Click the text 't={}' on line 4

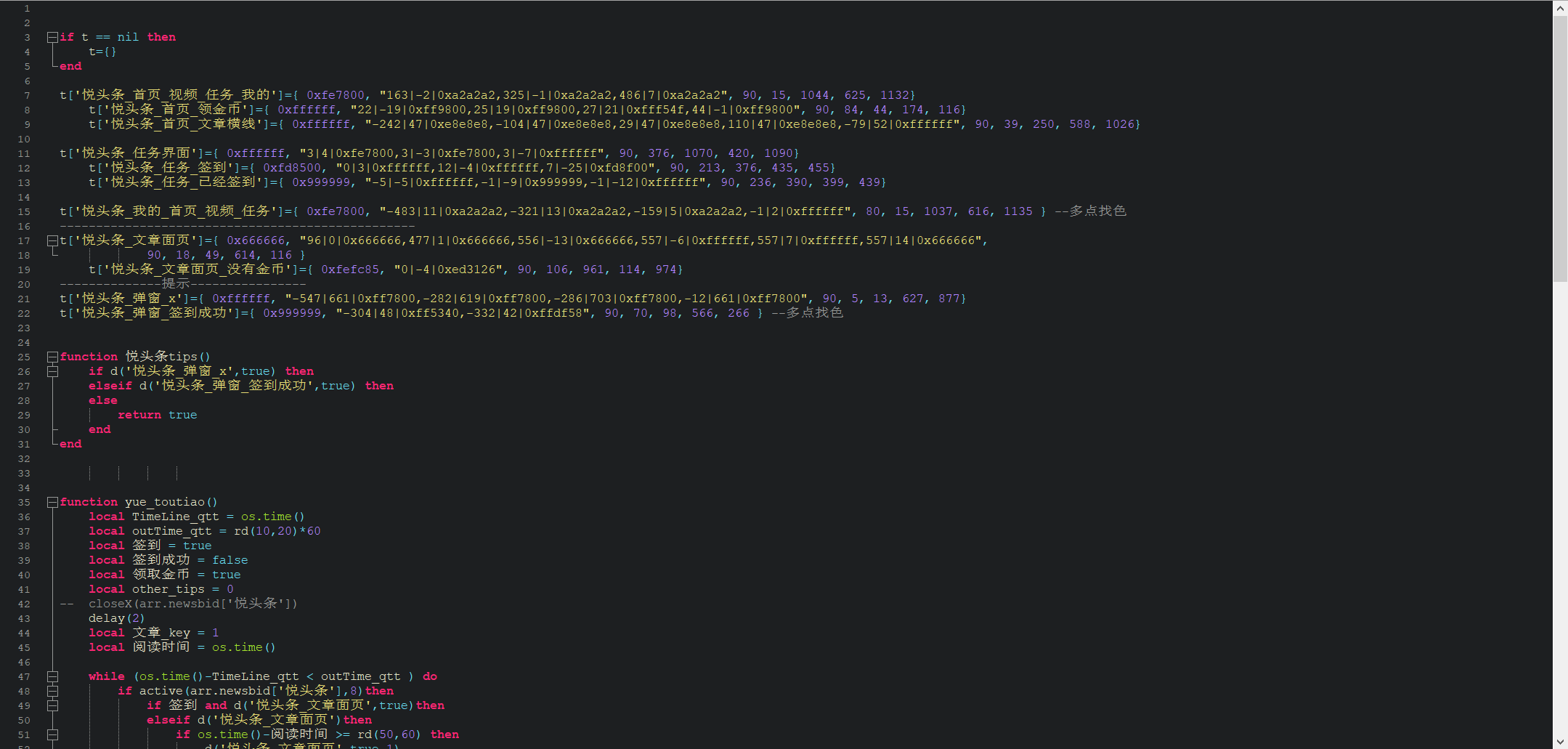(x=102, y=52)
